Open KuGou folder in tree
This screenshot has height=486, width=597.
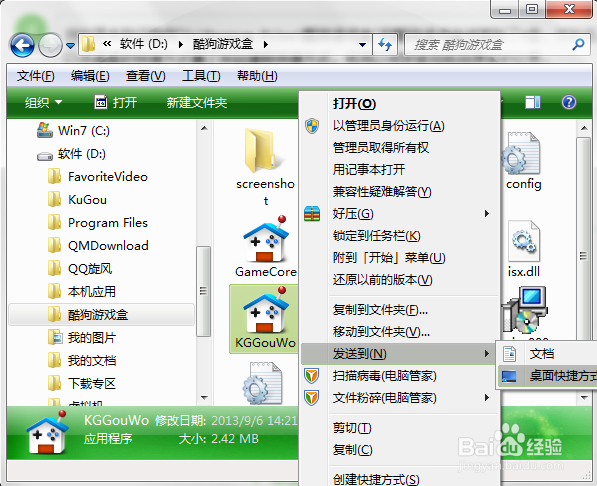(x=77, y=200)
